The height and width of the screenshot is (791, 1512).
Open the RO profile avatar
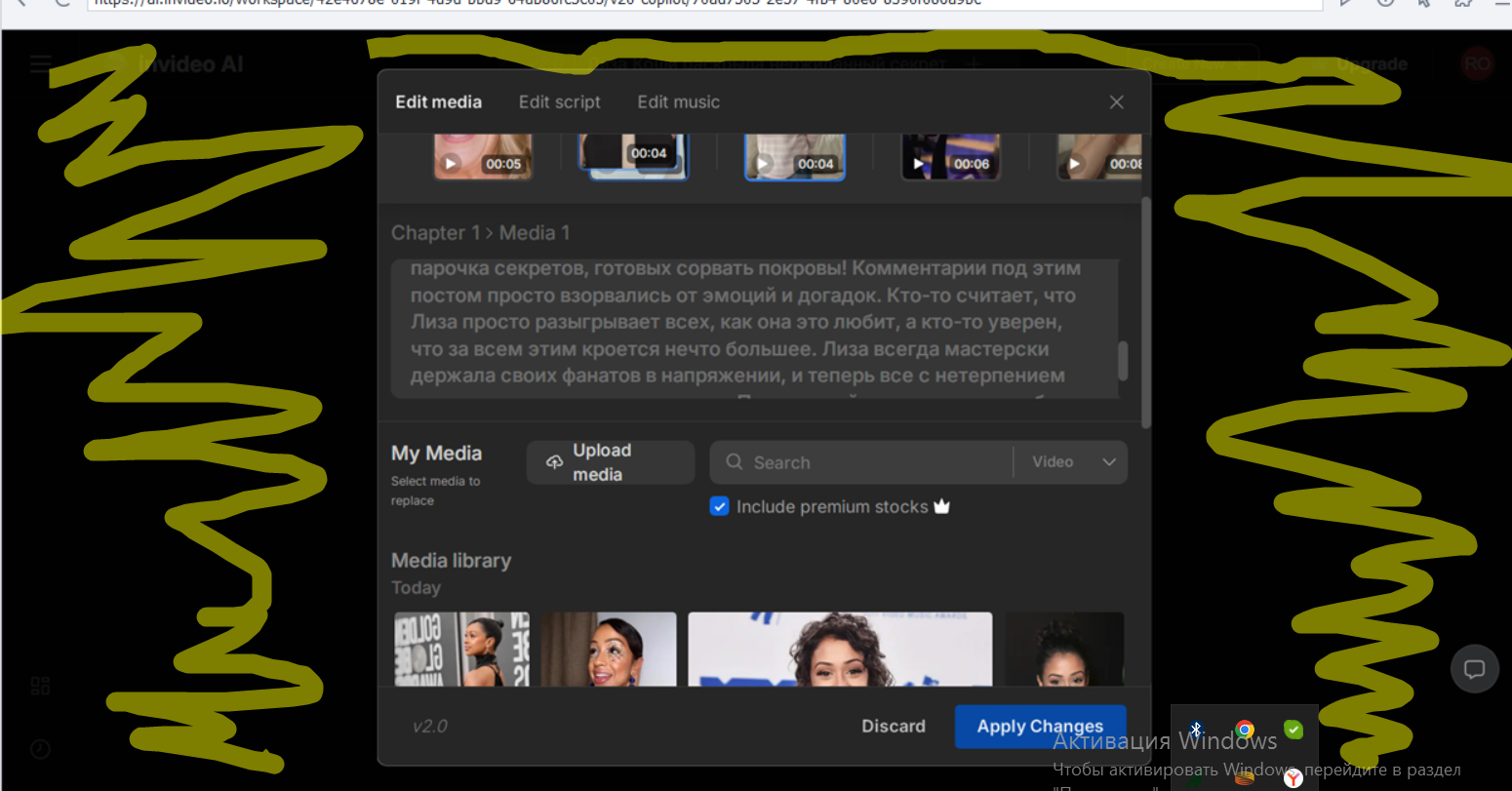click(1477, 64)
